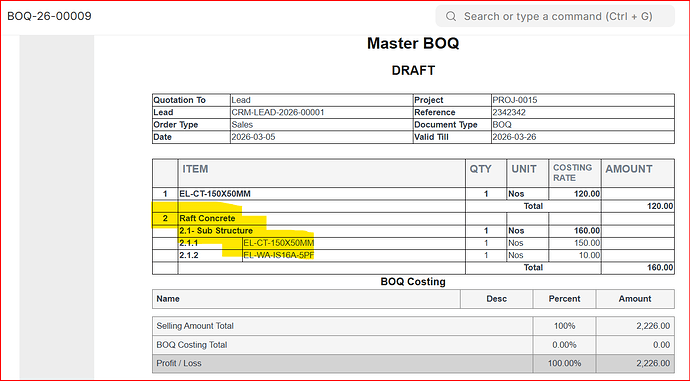Click the costing rate 150.00 cell
This screenshot has height=381, width=690.
pyautogui.click(x=574, y=243)
